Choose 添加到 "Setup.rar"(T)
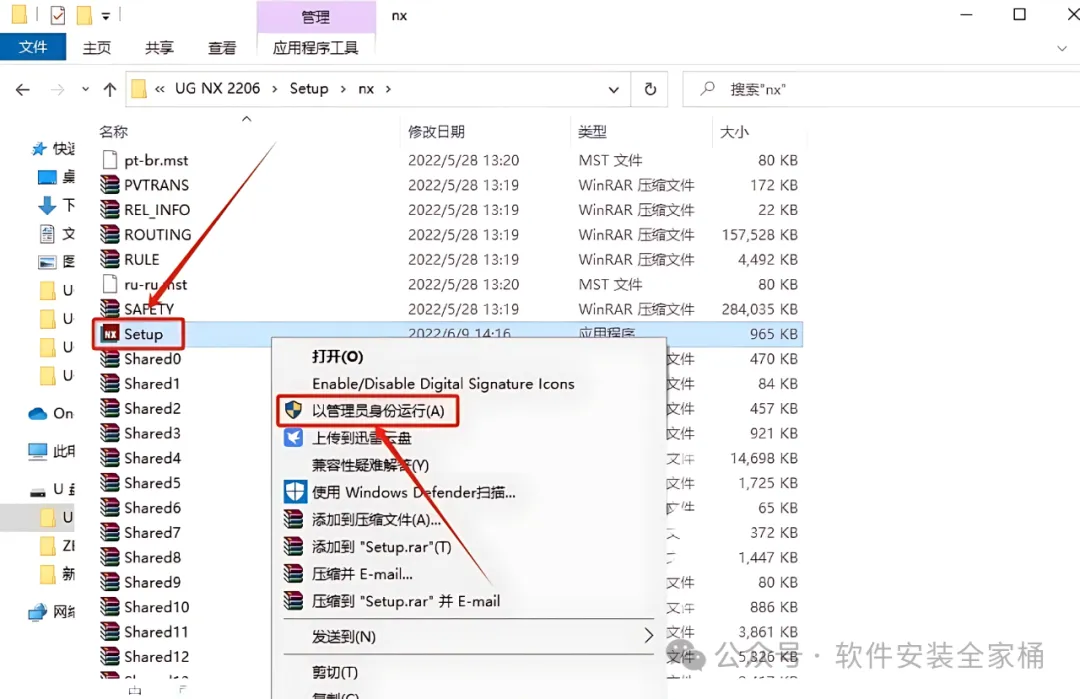Screen dimensions: 1080x699 pos(382,547)
